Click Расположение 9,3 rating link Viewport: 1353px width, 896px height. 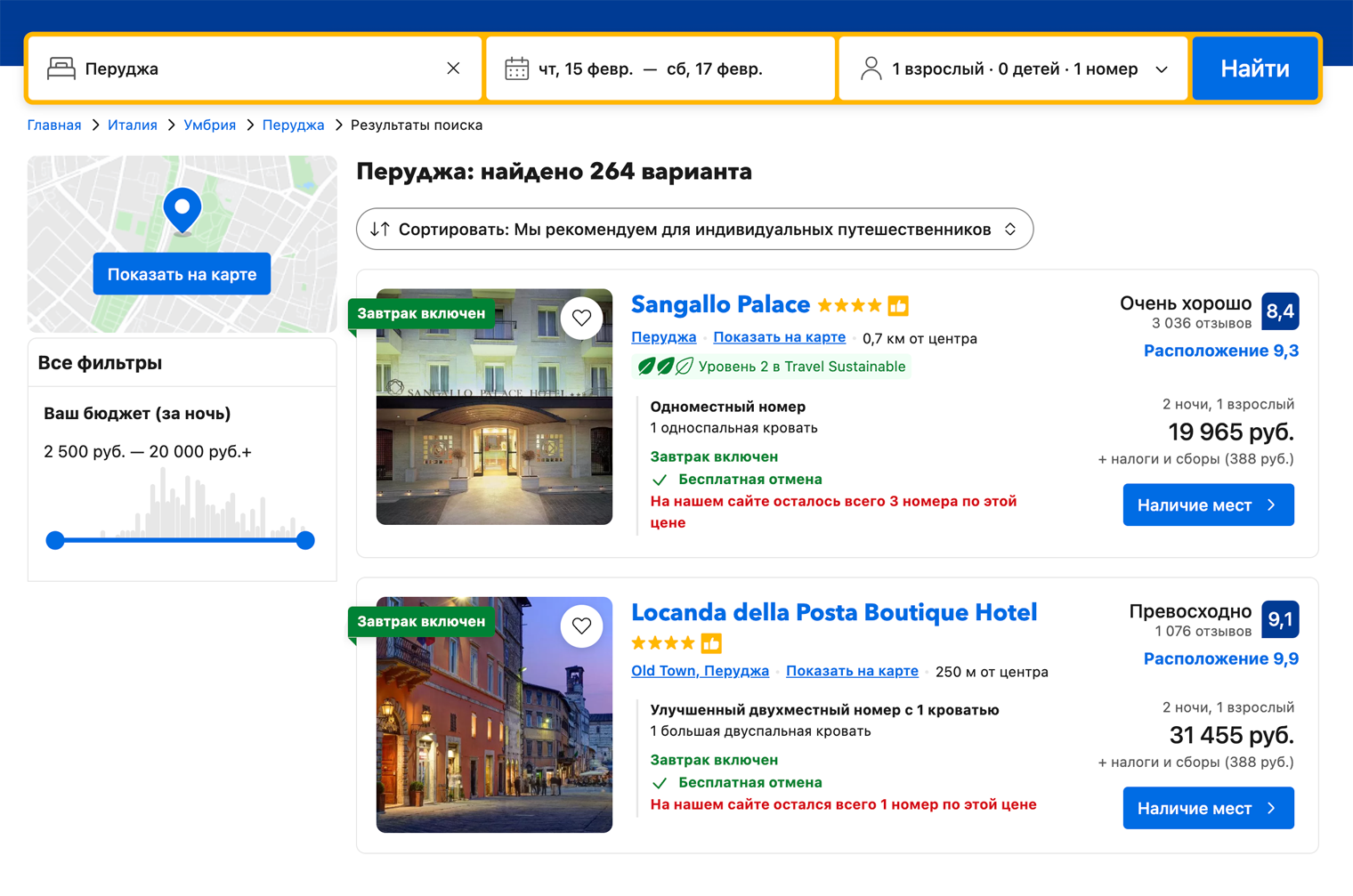[1220, 351]
